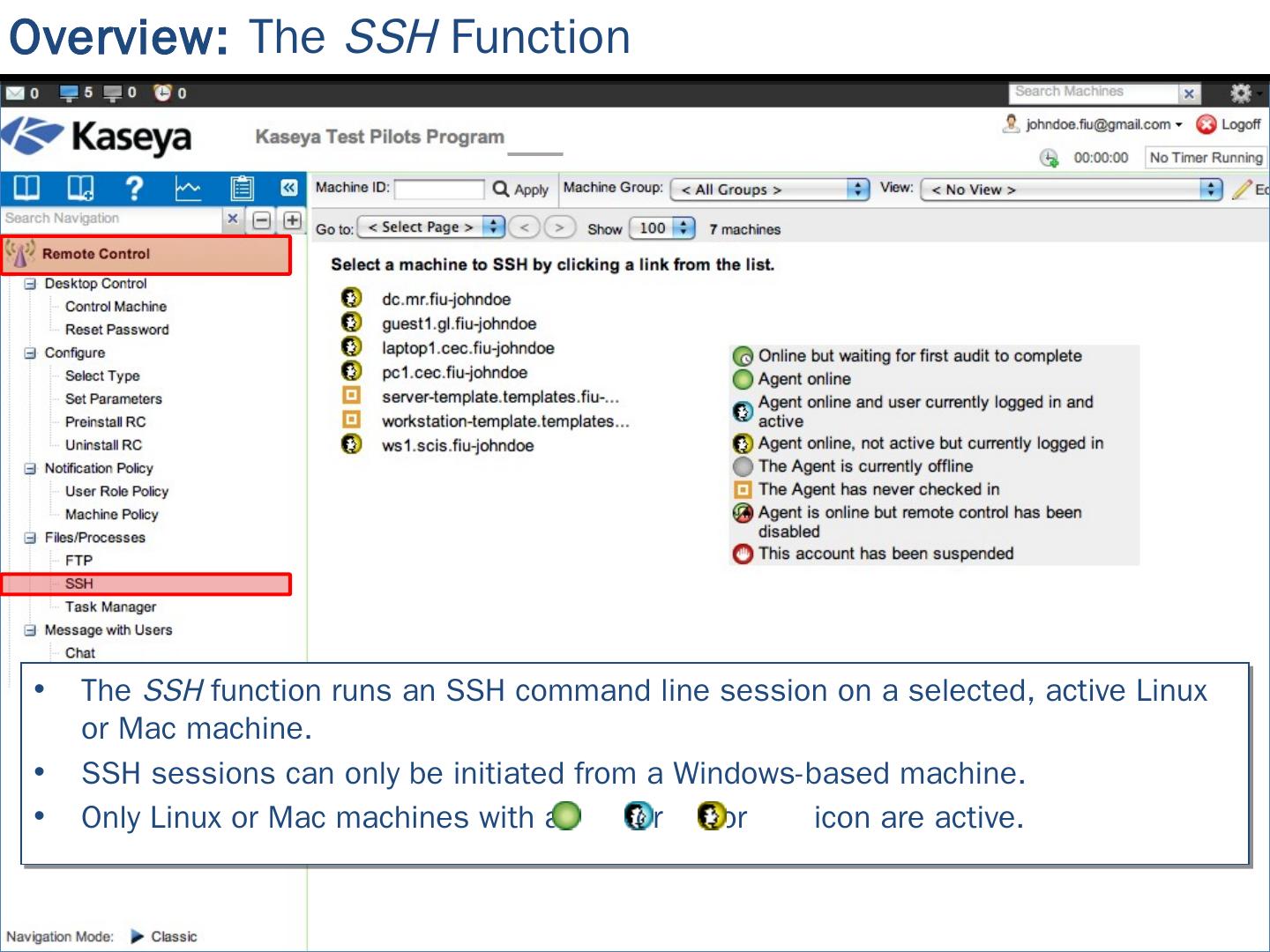This screenshot has width=1270, height=952.
Task: Click the mail envelope notification icon
Action: pyautogui.click(x=15, y=93)
